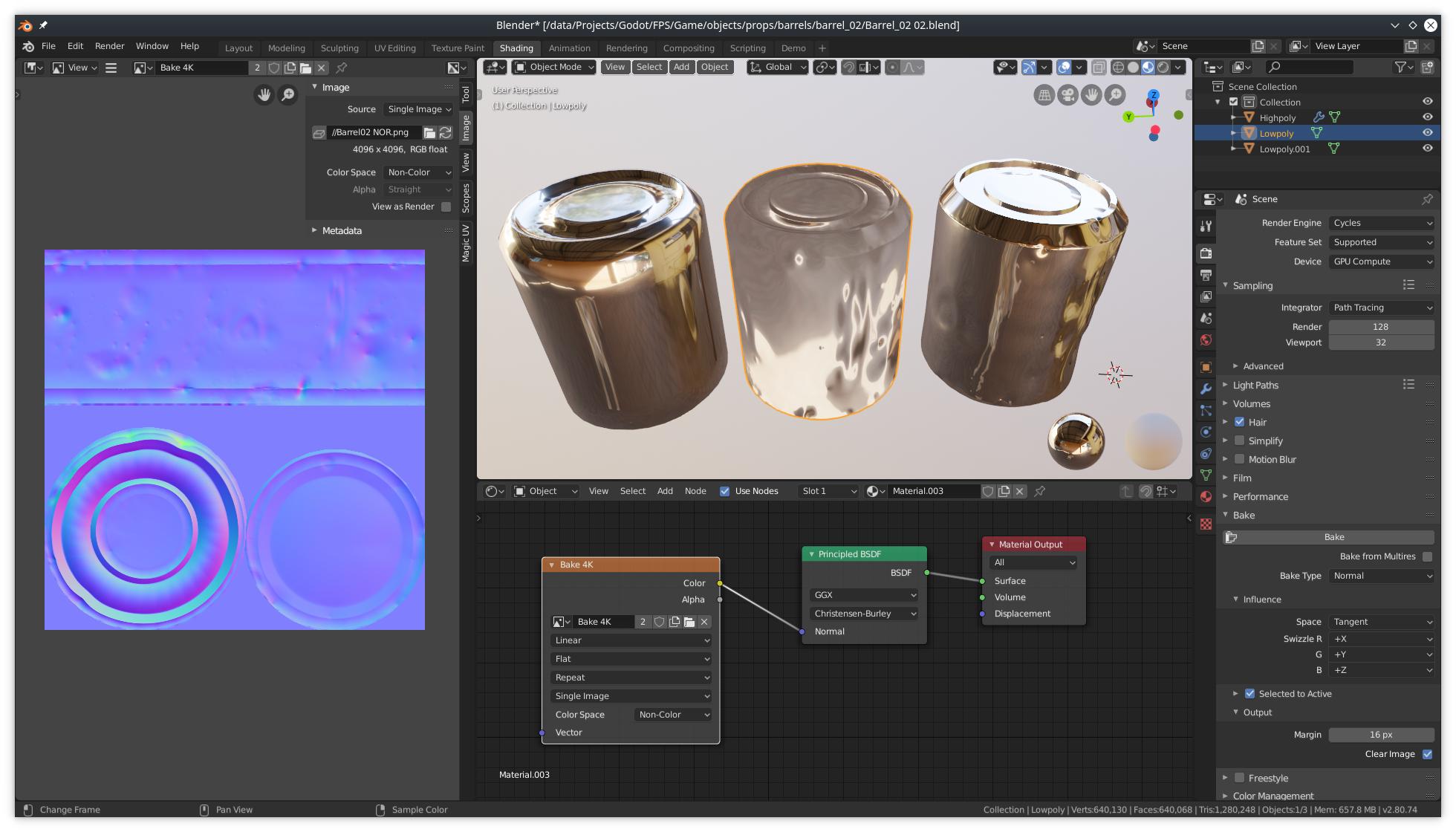Open the Particles properties tab
Viewport: 1456px width, 832px height.
[1206, 410]
